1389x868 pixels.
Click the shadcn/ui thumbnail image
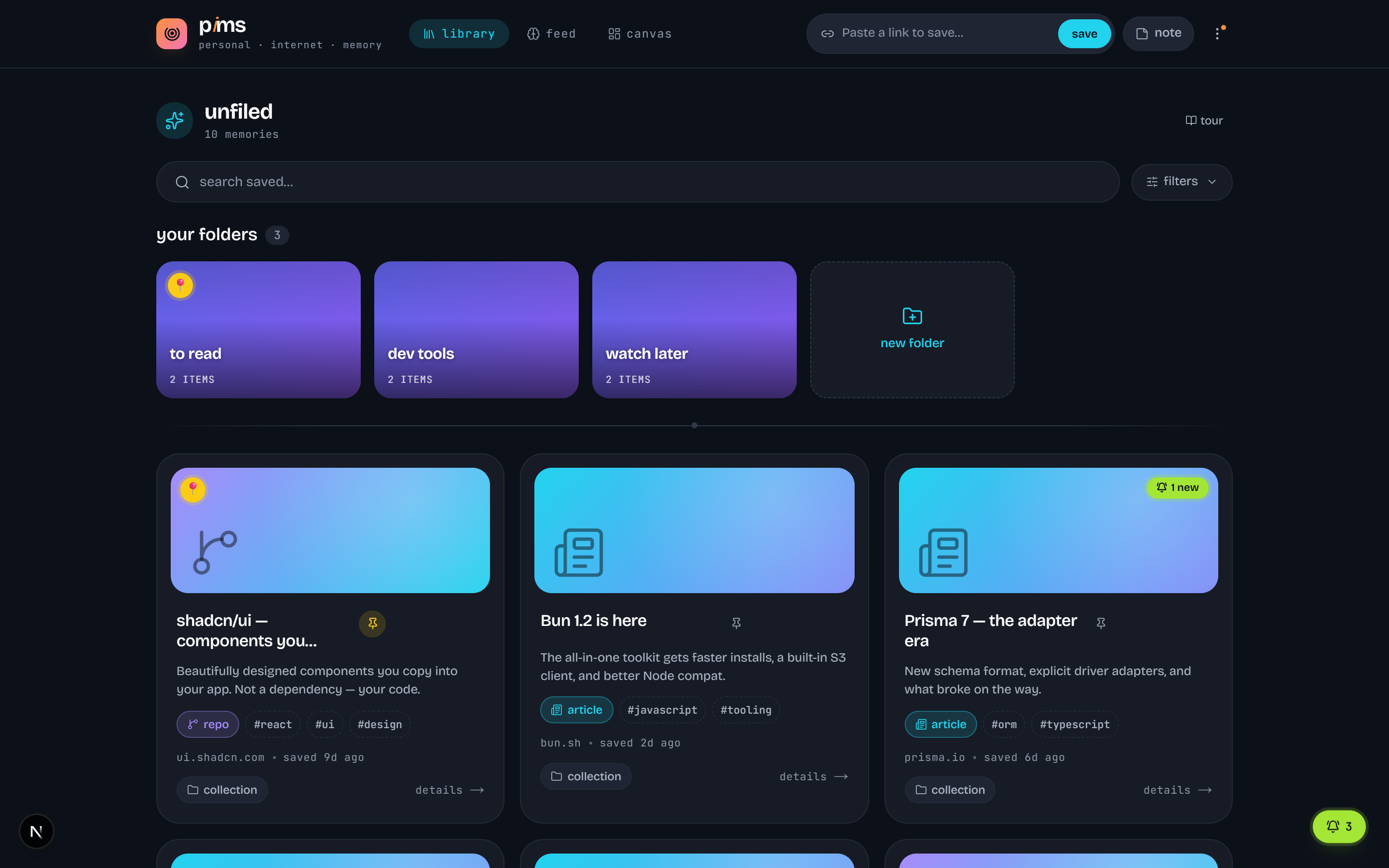(x=330, y=530)
